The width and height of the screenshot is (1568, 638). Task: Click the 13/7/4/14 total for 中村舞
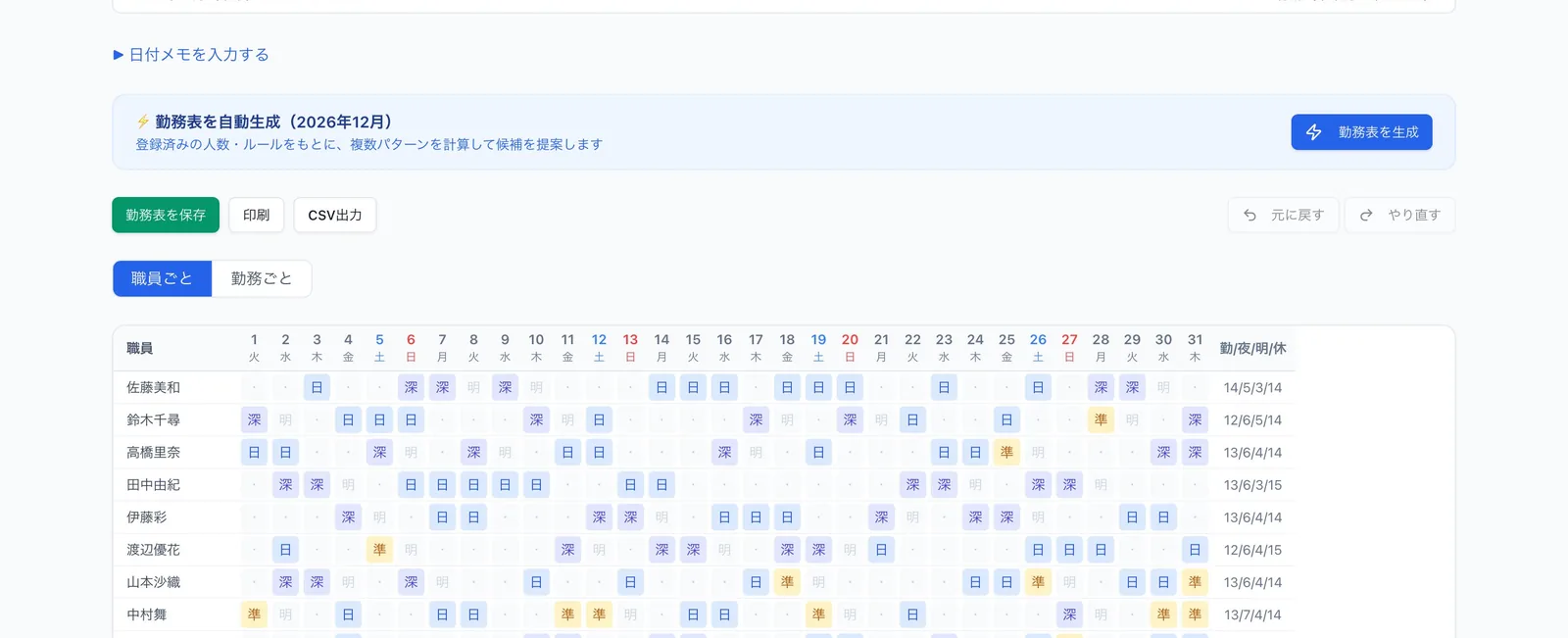1252,615
